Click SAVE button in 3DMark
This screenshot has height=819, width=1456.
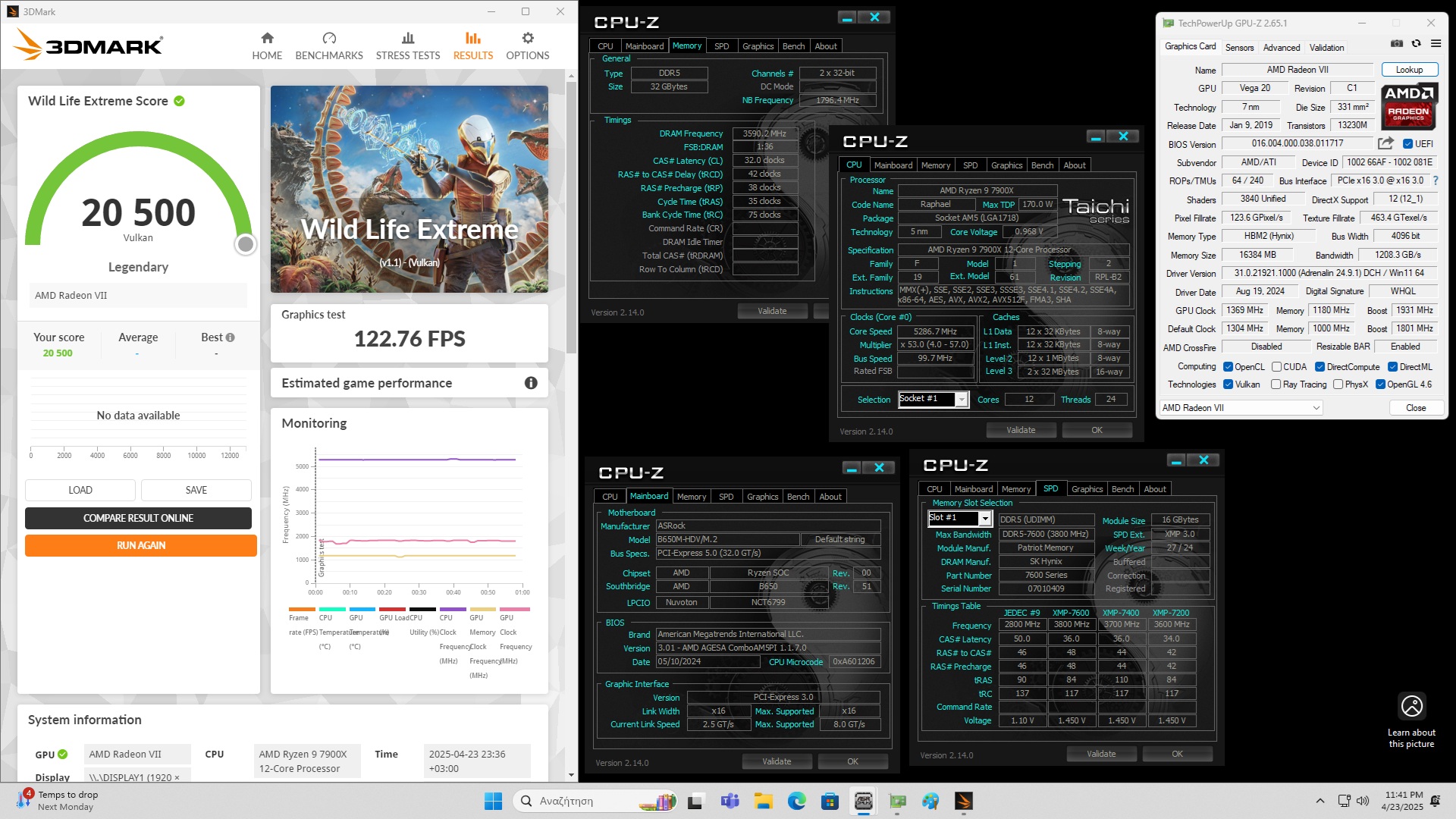[196, 490]
